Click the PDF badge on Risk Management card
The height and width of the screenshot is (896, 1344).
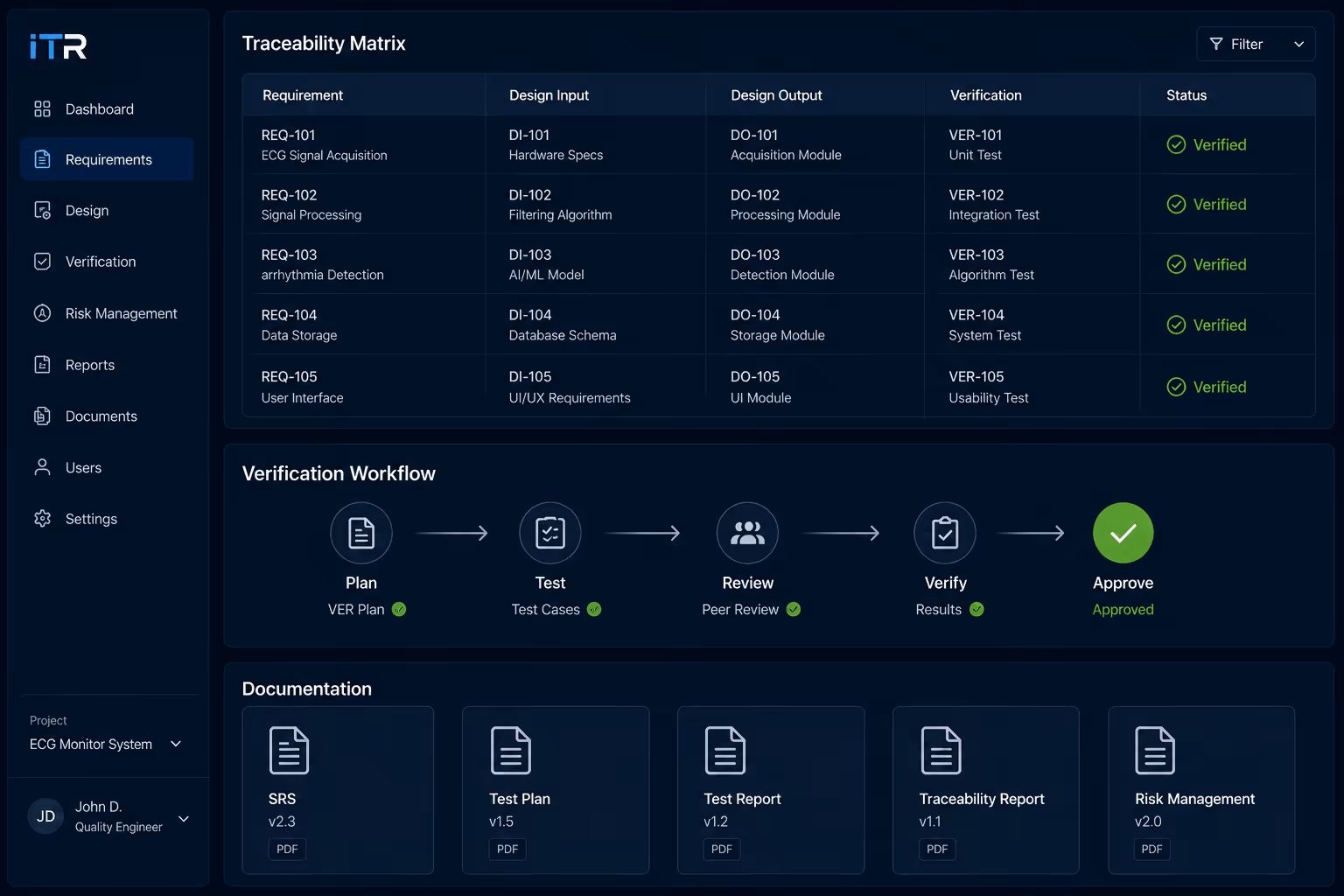click(1152, 849)
